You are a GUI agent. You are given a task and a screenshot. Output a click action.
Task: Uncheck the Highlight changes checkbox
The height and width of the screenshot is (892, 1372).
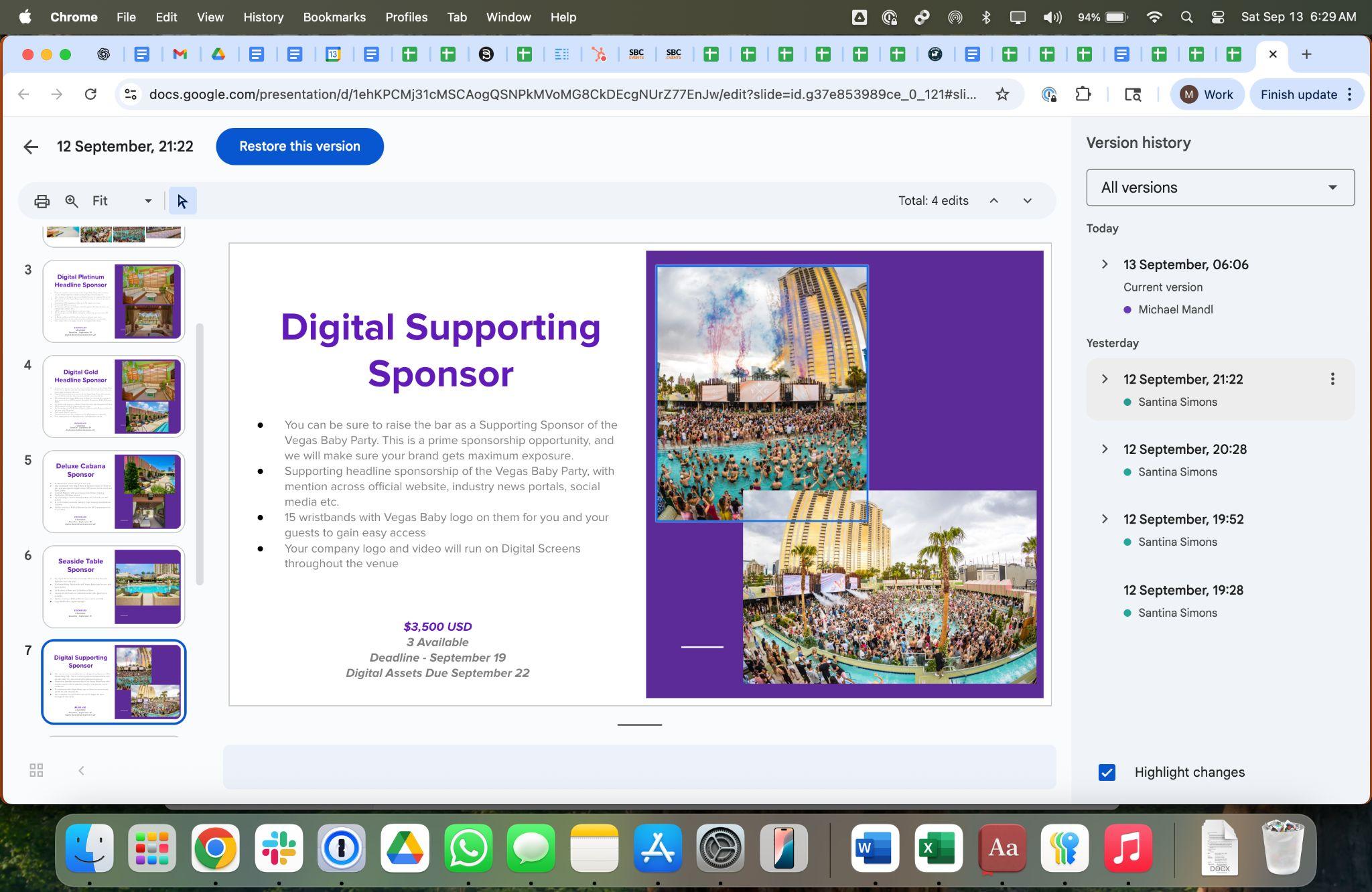click(1107, 772)
